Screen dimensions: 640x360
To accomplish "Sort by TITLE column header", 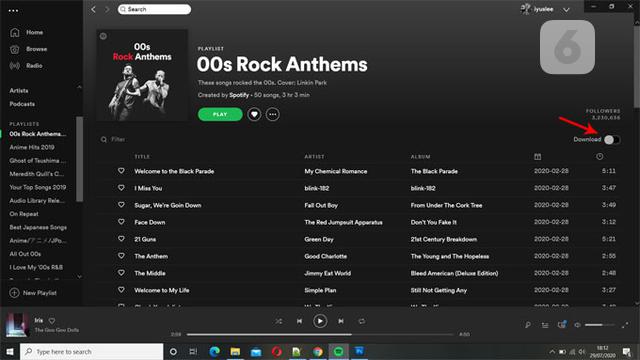I will 142,157.
